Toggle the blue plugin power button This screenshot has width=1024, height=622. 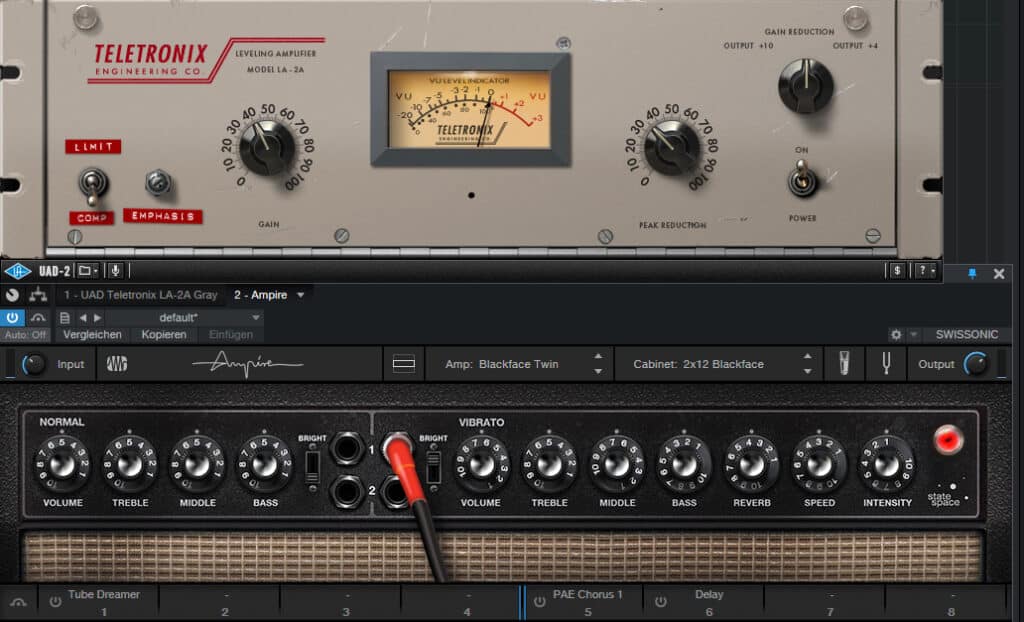coord(12,318)
